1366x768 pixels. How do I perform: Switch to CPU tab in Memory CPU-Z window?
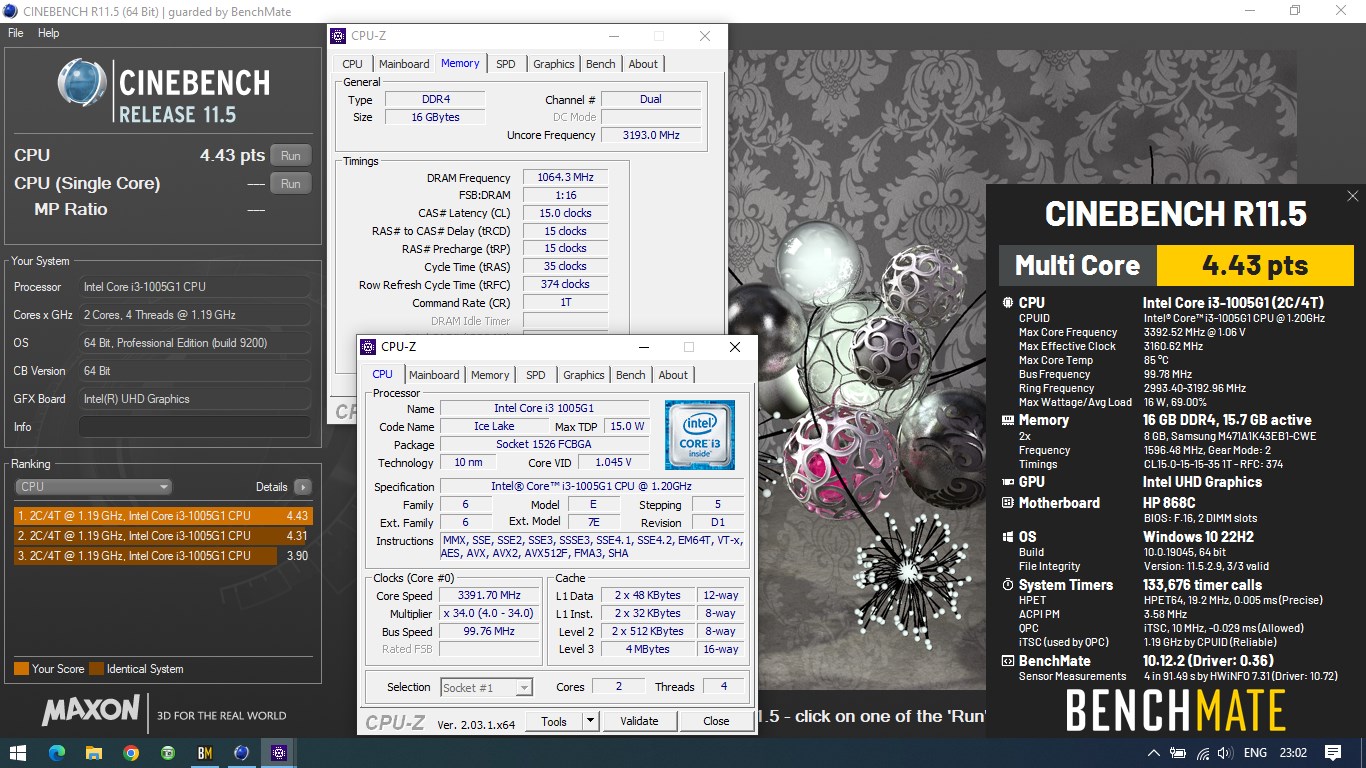(353, 64)
